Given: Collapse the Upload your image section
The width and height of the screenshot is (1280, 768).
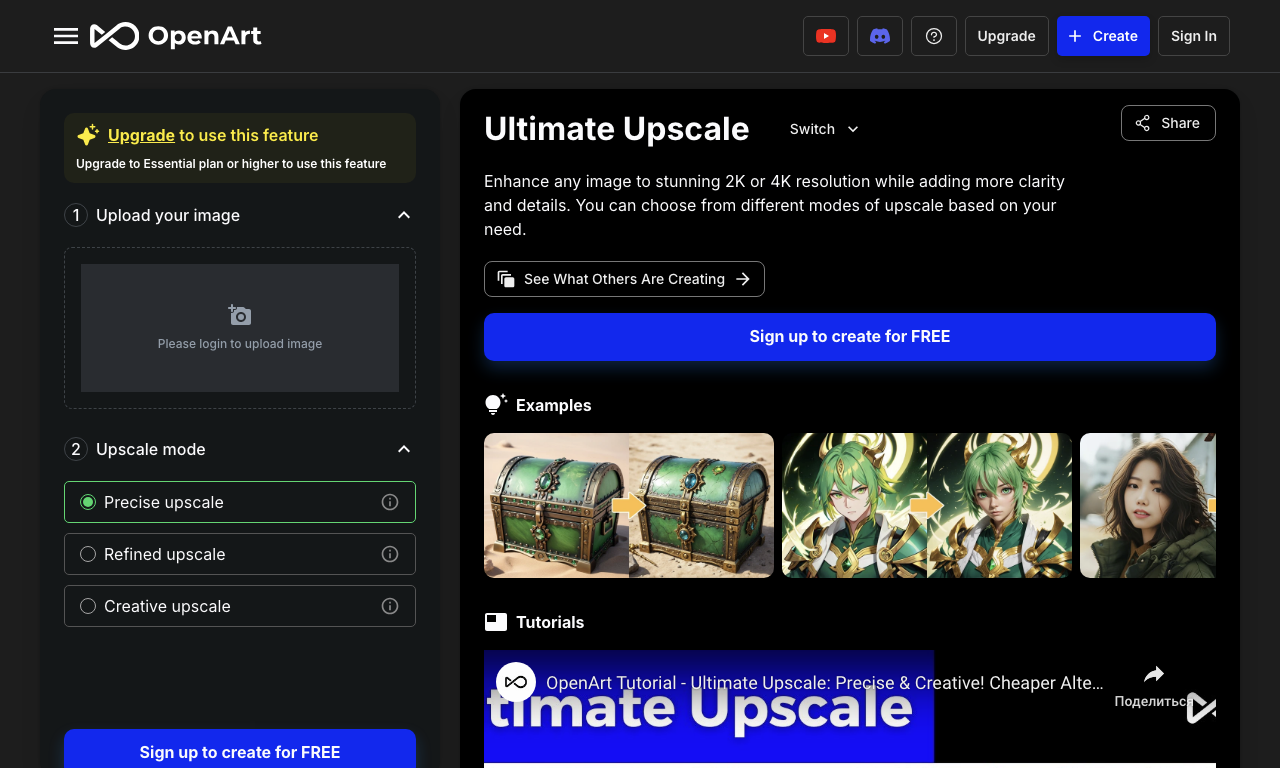Looking at the screenshot, I should tap(404, 215).
